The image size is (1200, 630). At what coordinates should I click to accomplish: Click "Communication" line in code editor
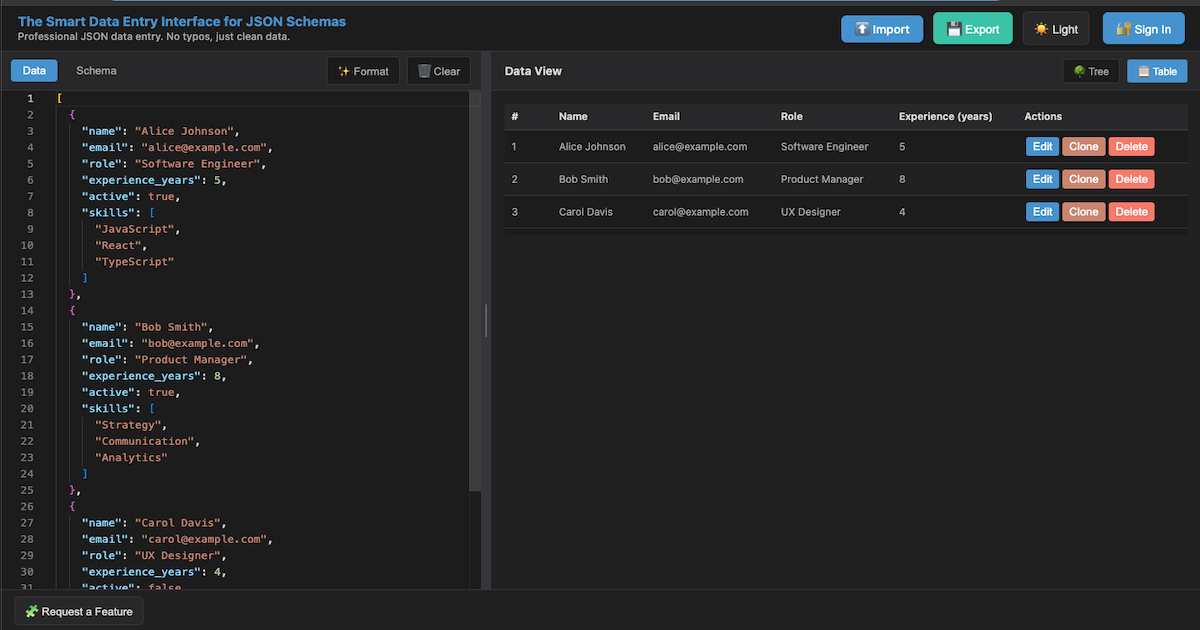click(x=148, y=441)
